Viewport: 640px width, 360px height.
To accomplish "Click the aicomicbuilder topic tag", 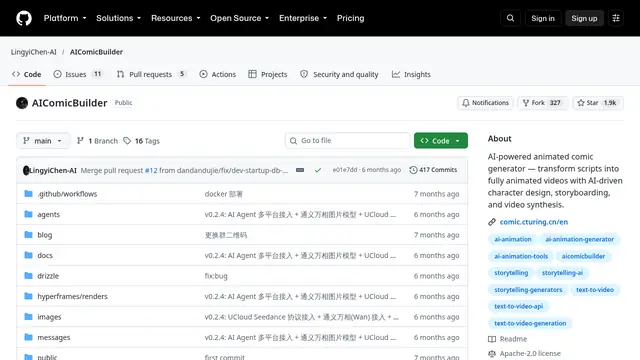I will pyautogui.click(x=583, y=256).
